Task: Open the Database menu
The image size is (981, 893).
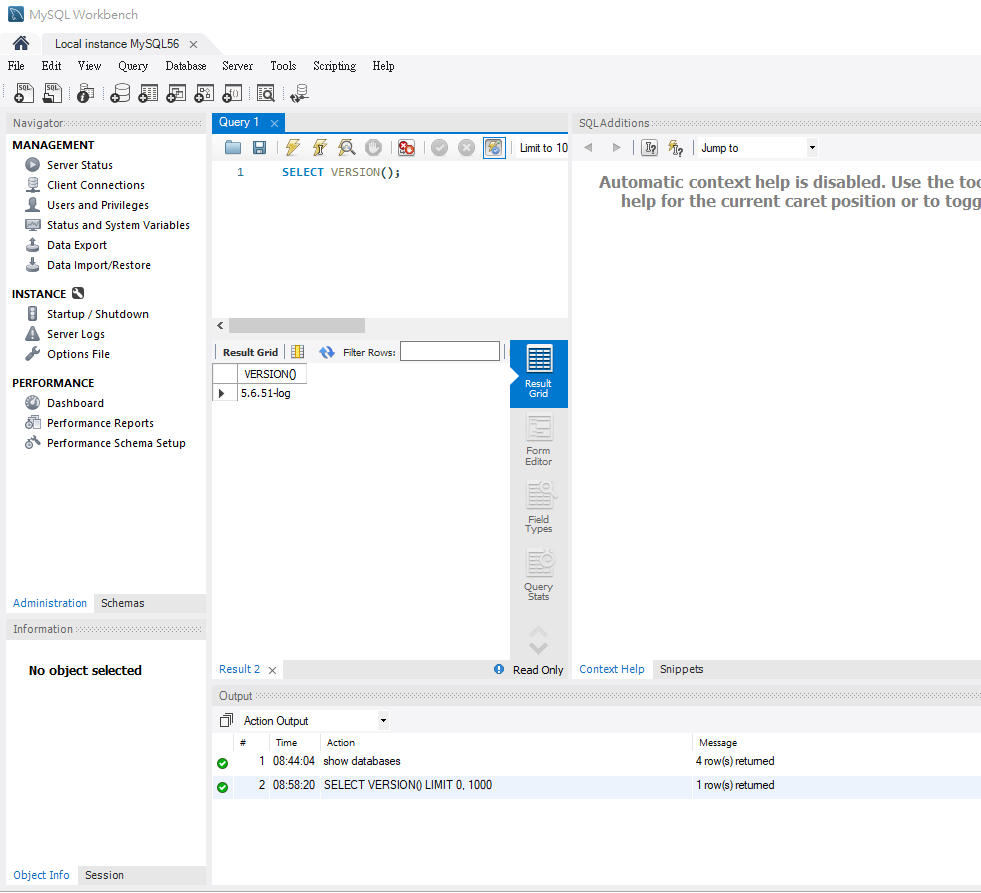Action: (x=186, y=66)
